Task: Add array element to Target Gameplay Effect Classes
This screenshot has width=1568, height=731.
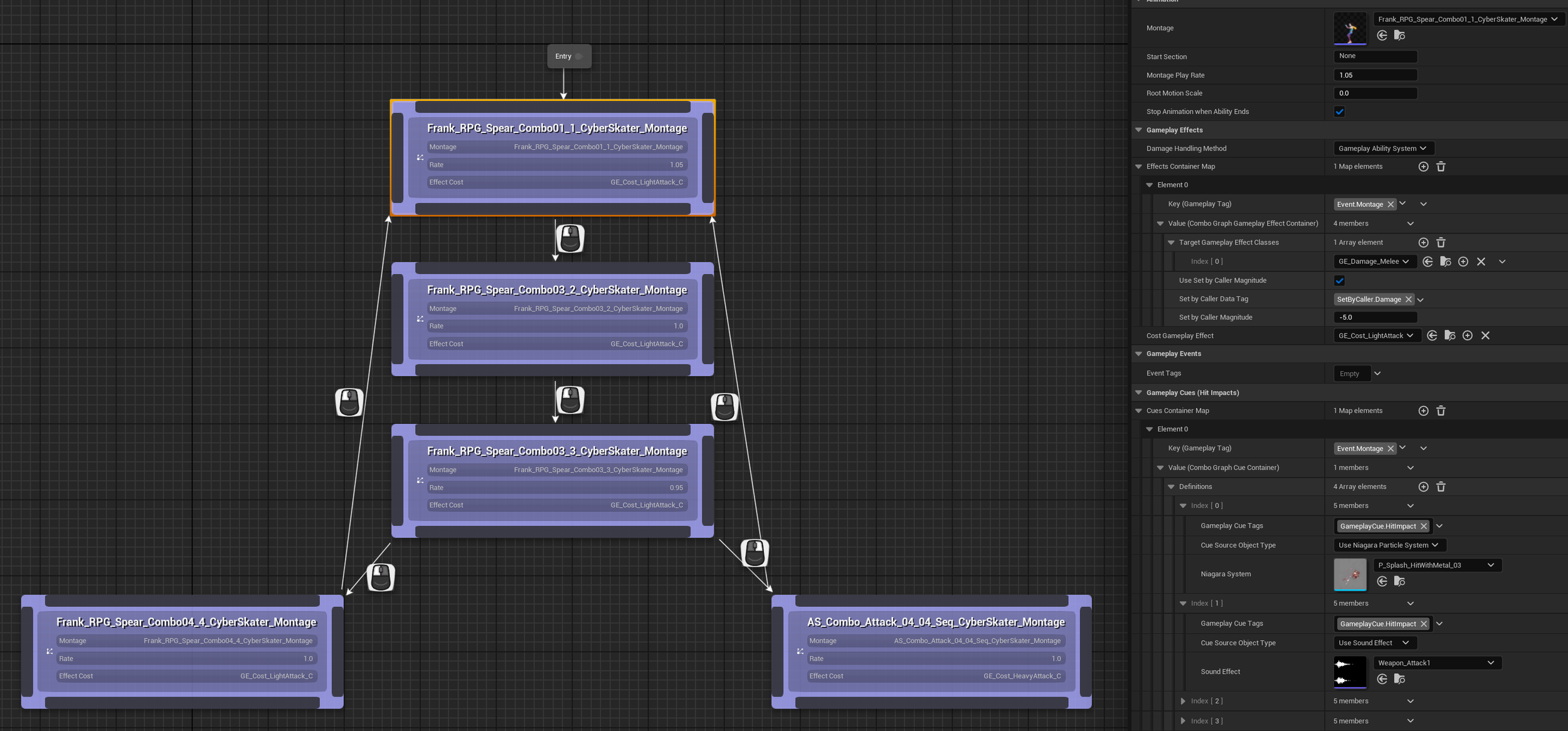Action: pos(1423,243)
